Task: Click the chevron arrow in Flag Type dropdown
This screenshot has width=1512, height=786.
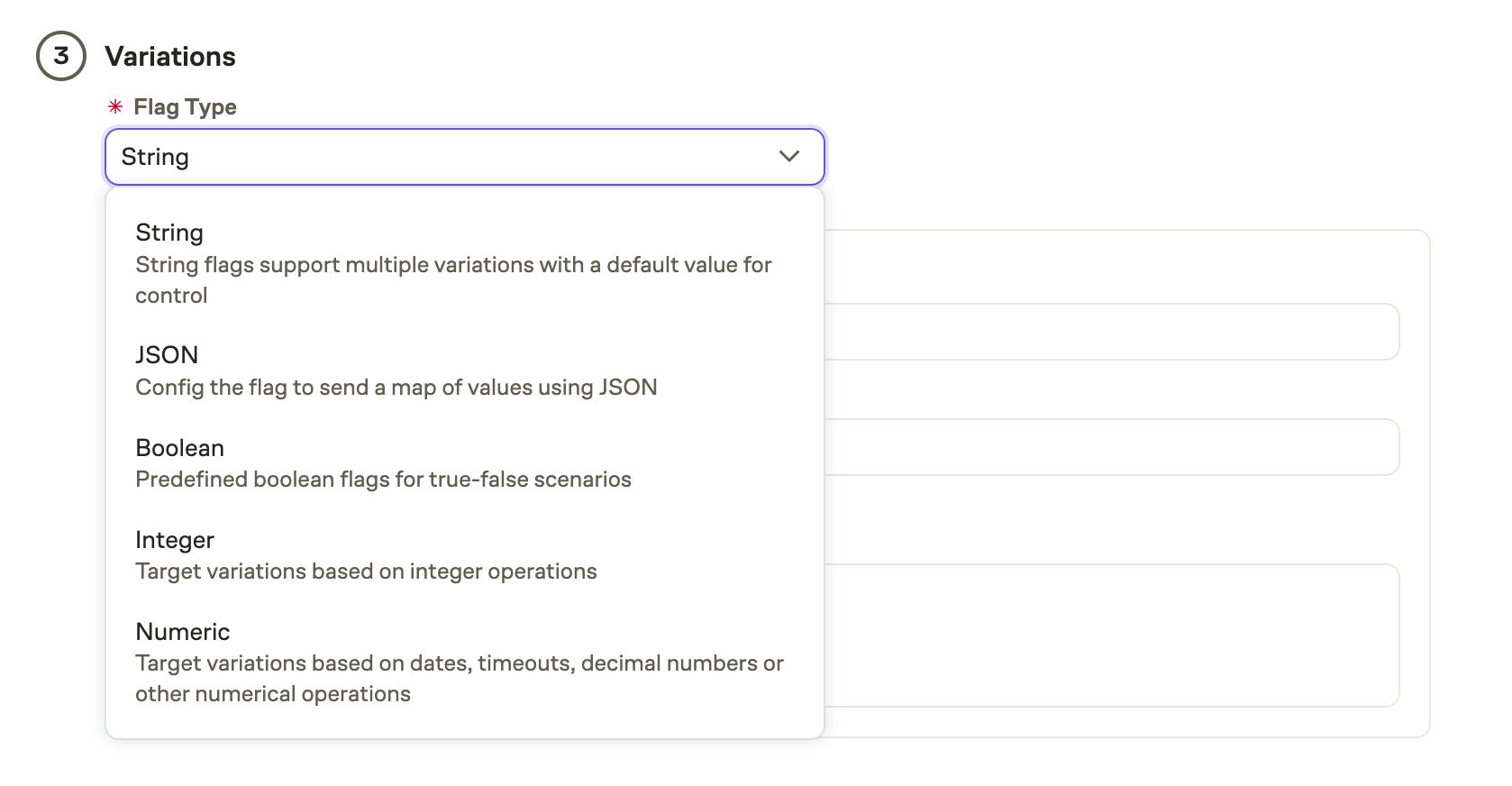Action: [788, 157]
